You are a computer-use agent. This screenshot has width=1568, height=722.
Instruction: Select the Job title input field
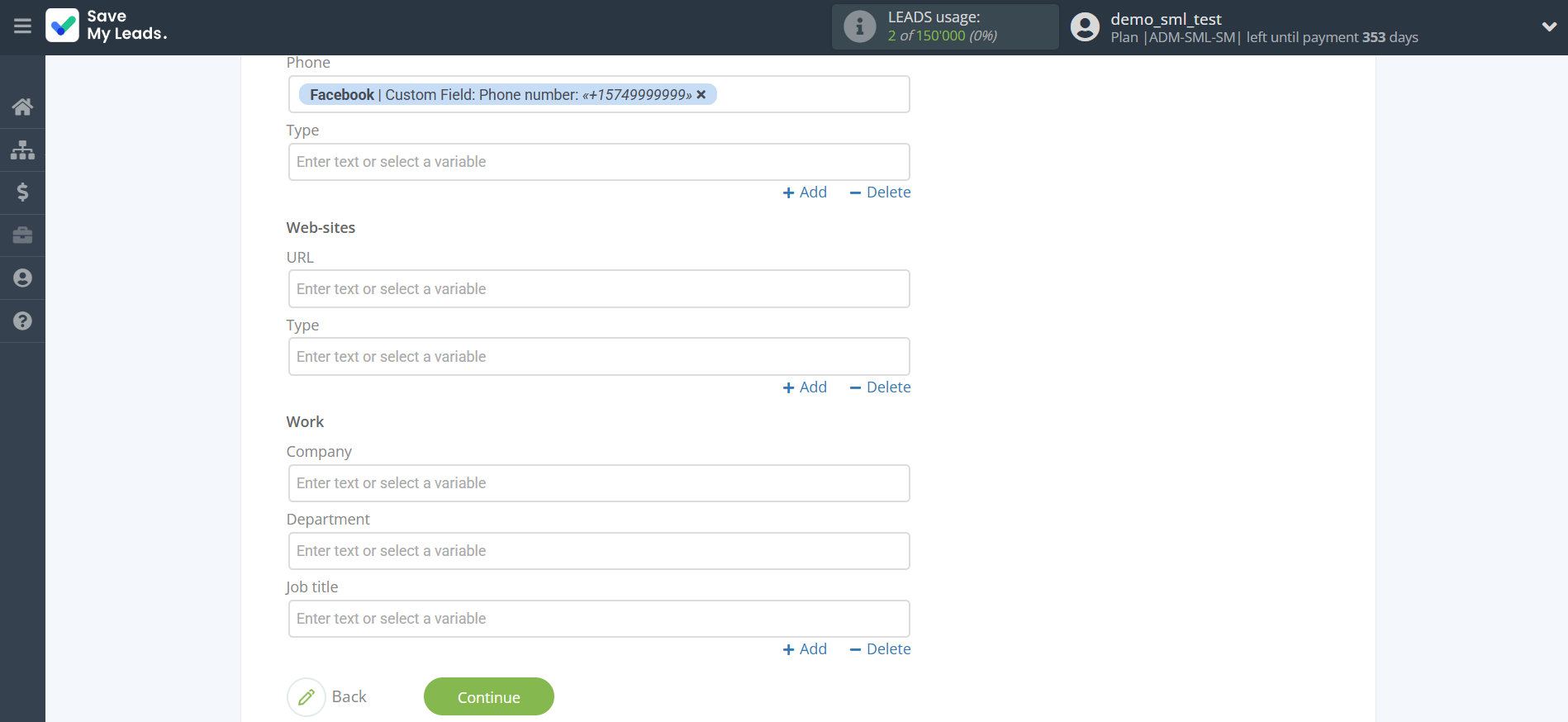[598, 619]
